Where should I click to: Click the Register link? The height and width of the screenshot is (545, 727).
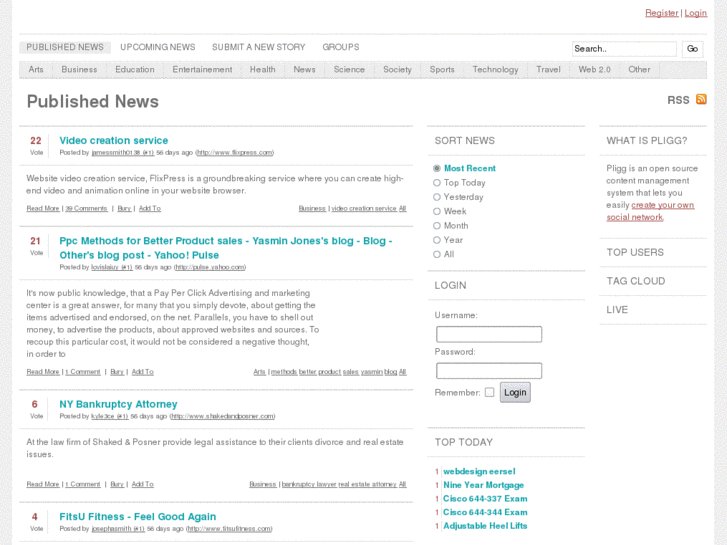click(x=662, y=13)
